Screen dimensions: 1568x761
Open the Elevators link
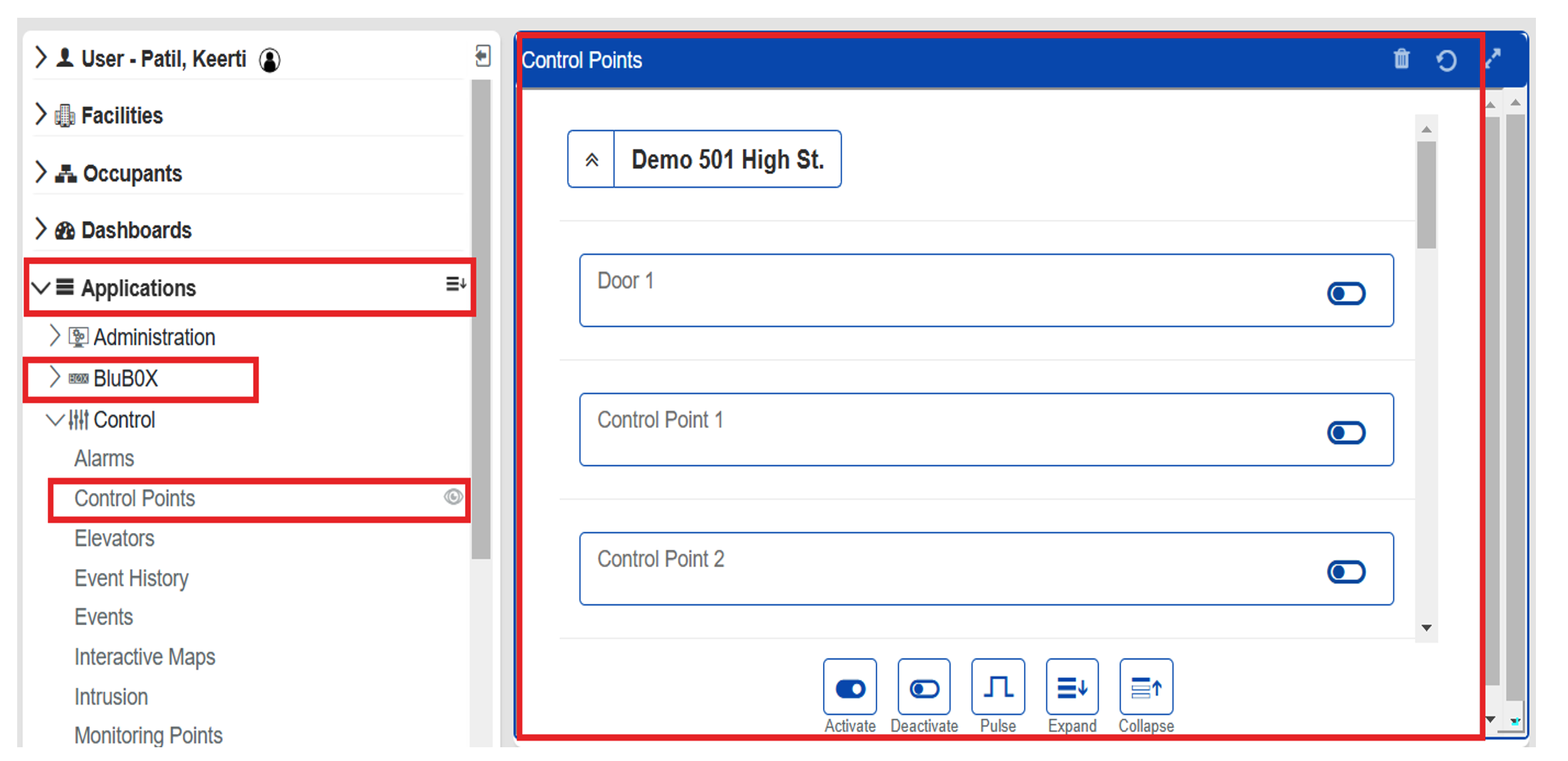(114, 539)
